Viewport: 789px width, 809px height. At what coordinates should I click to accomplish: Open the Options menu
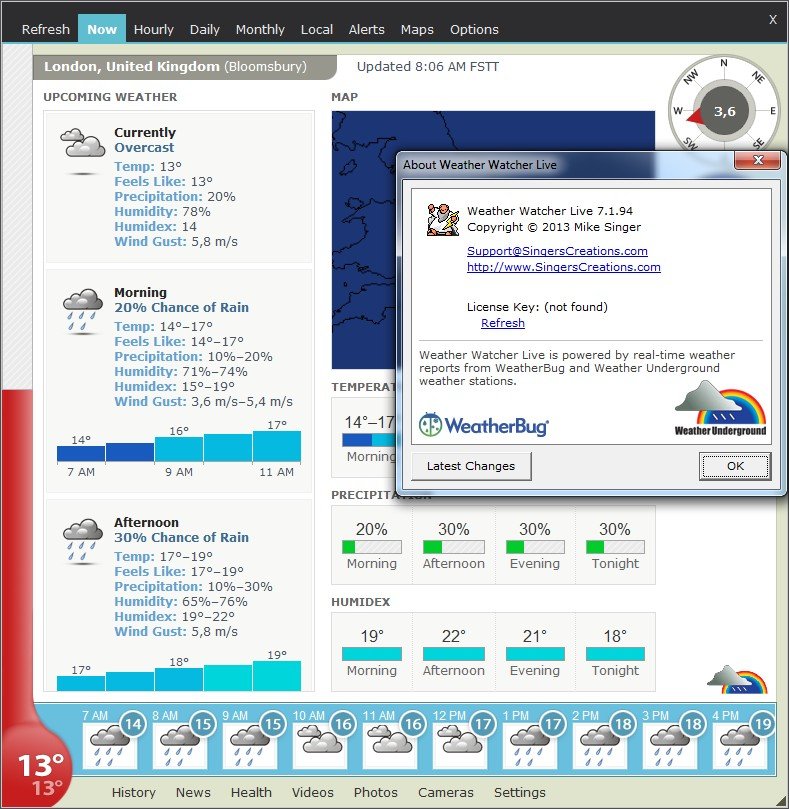click(x=474, y=29)
